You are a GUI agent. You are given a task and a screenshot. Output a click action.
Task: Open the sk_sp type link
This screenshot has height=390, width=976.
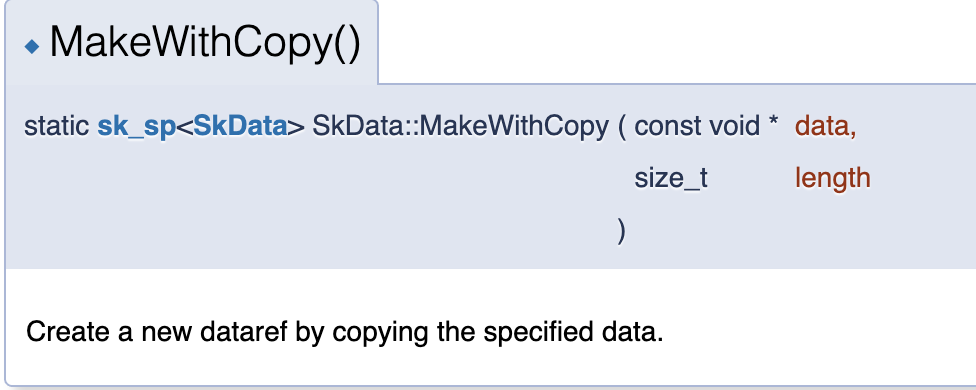tap(136, 127)
